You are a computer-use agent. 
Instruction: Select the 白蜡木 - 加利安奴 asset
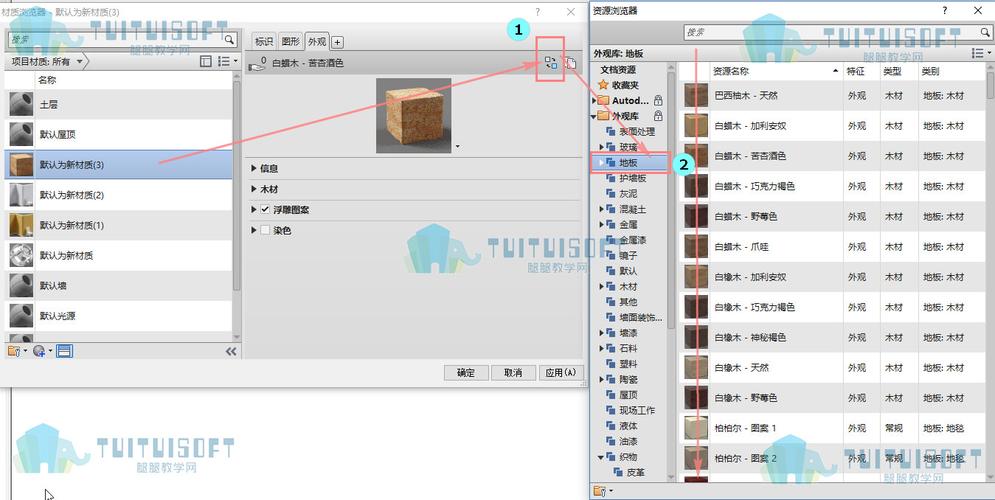(x=833, y=126)
